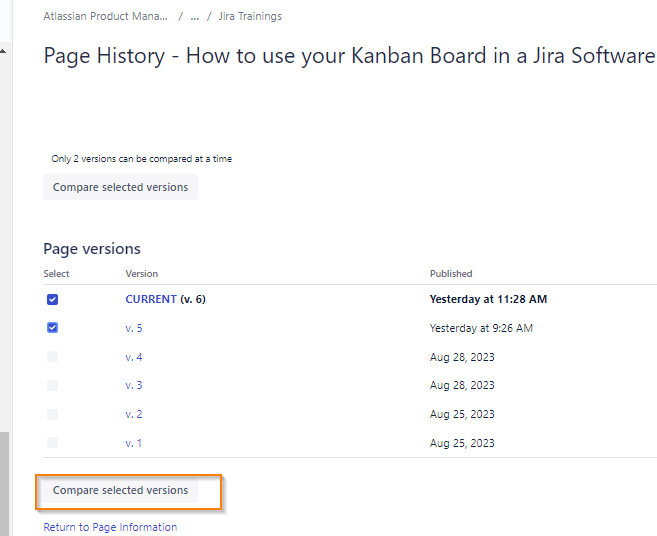Return to Page Information link

click(x=110, y=527)
